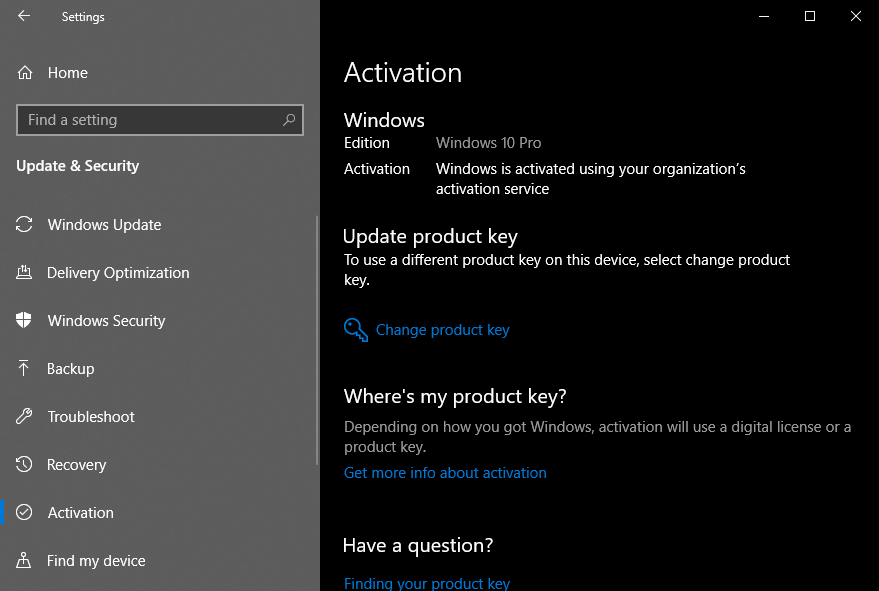879x591 pixels.
Task: Open the Finding your product key link
Action: click(427, 583)
